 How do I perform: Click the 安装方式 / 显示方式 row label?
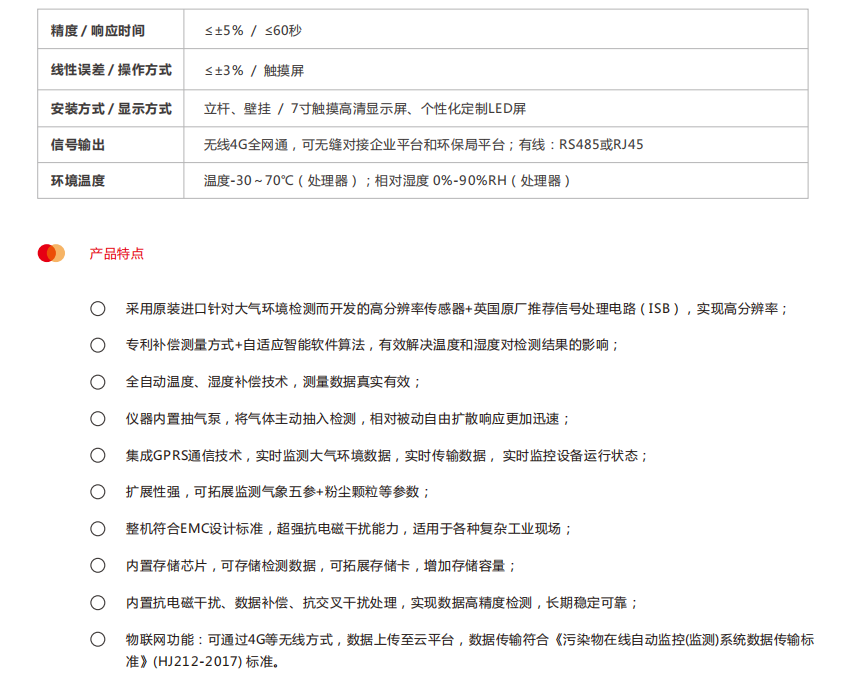(x=111, y=109)
